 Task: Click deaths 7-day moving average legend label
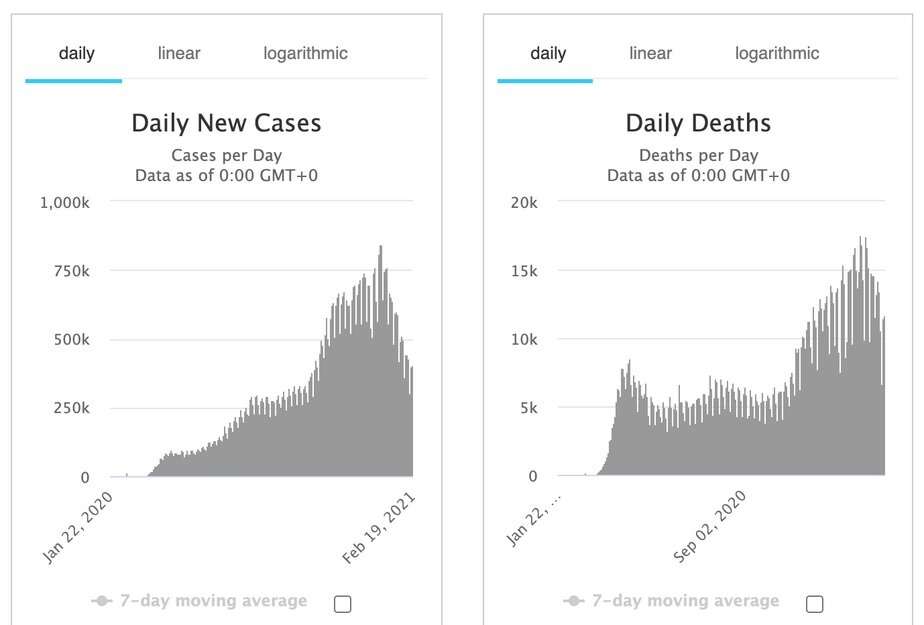(x=684, y=601)
